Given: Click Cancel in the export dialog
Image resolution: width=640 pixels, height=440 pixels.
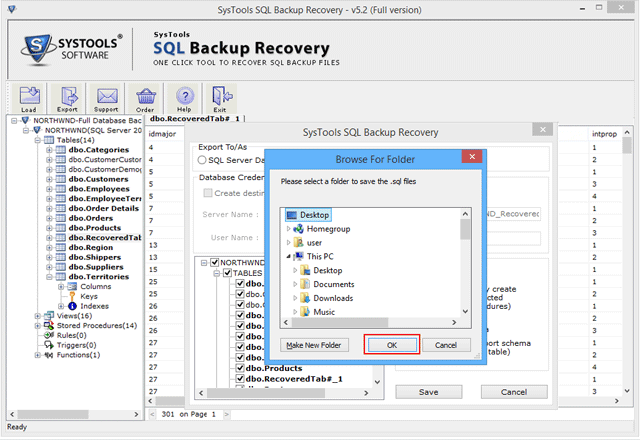Looking at the screenshot, I should 514,392.
